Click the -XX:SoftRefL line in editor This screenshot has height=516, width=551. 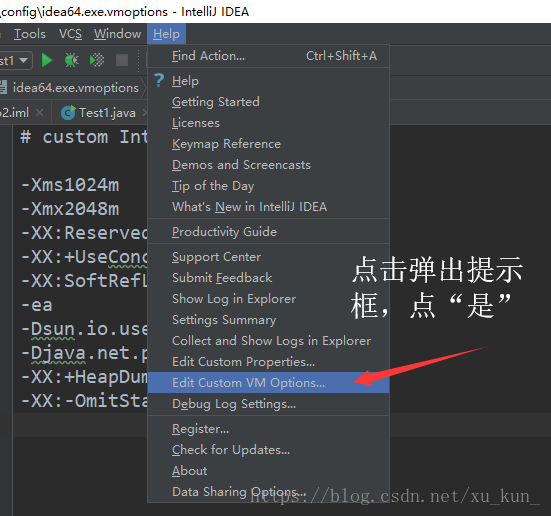(x=84, y=281)
